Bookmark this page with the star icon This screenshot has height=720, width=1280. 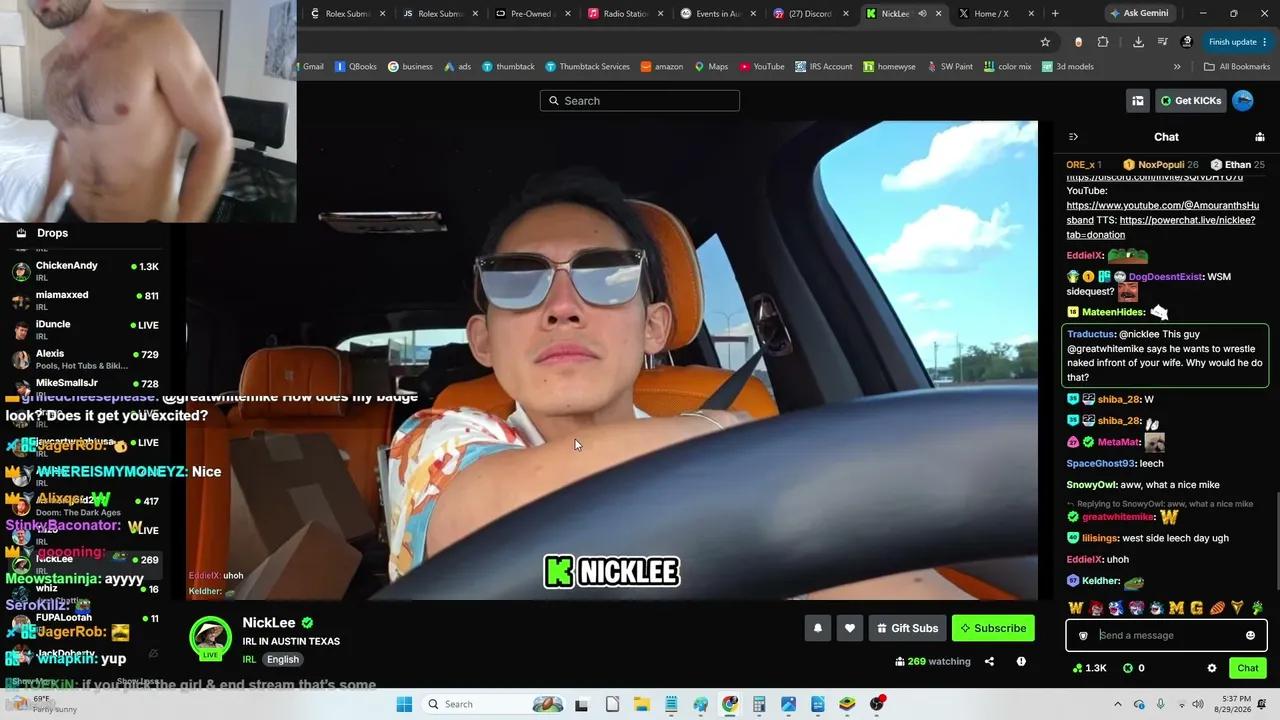tap(1045, 42)
